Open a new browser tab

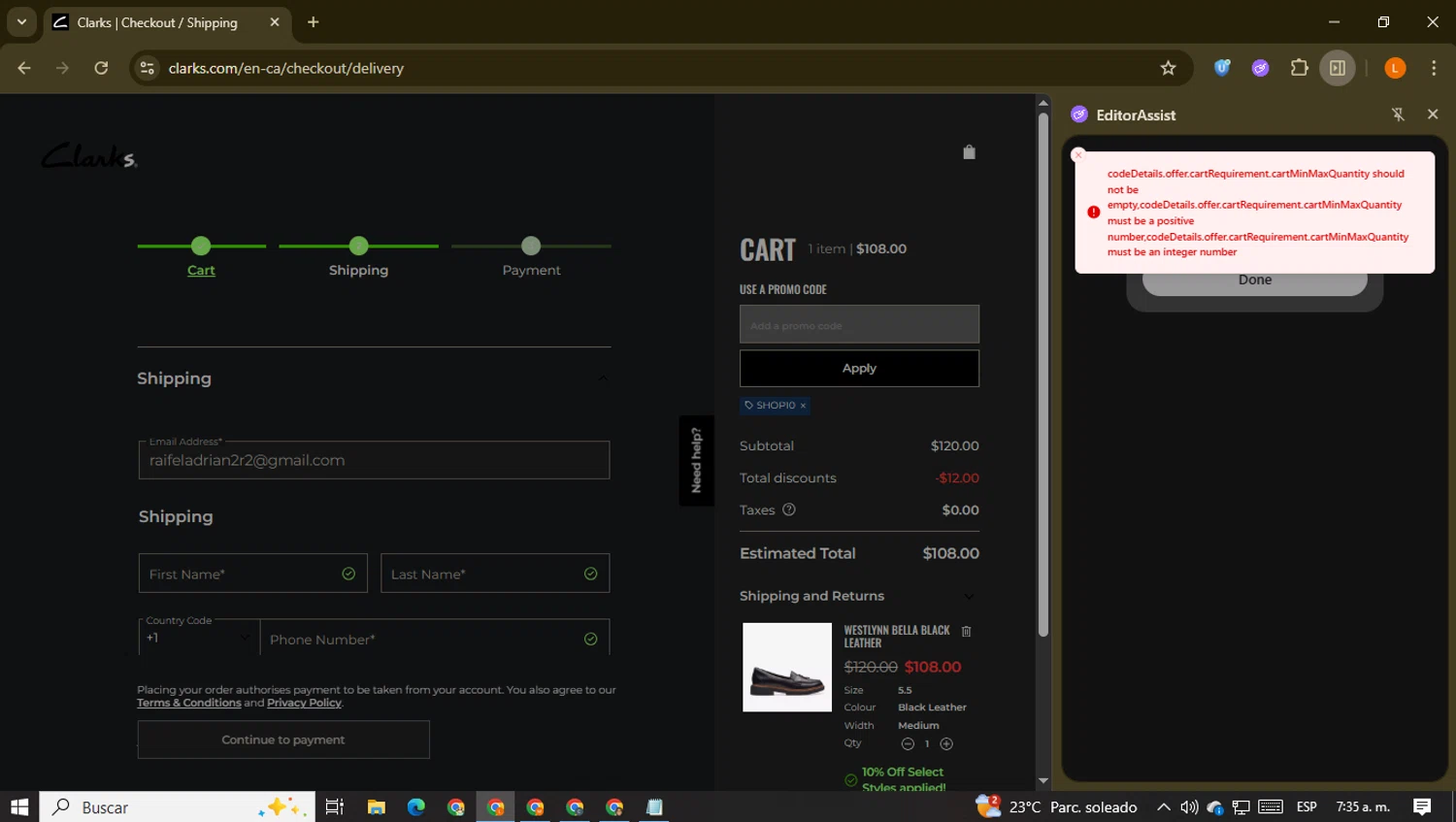click(313, 22)
